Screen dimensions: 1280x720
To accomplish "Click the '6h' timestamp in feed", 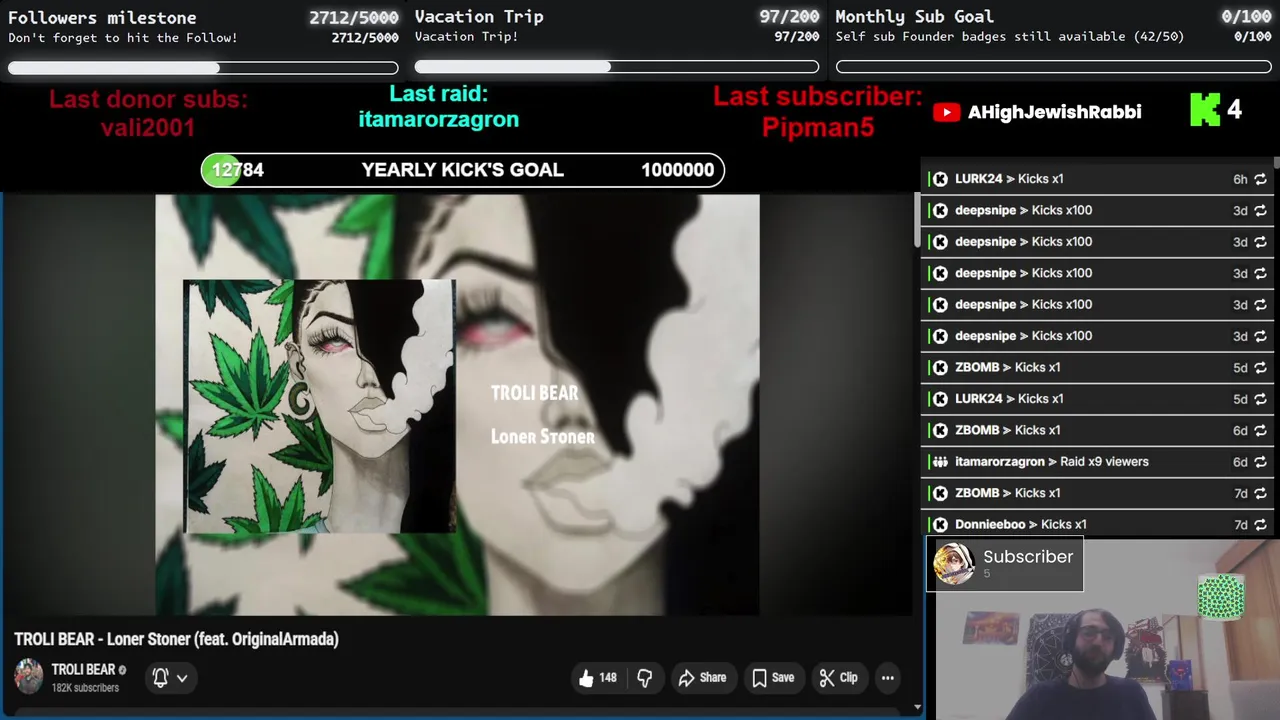I will (x=1240, y=180).
